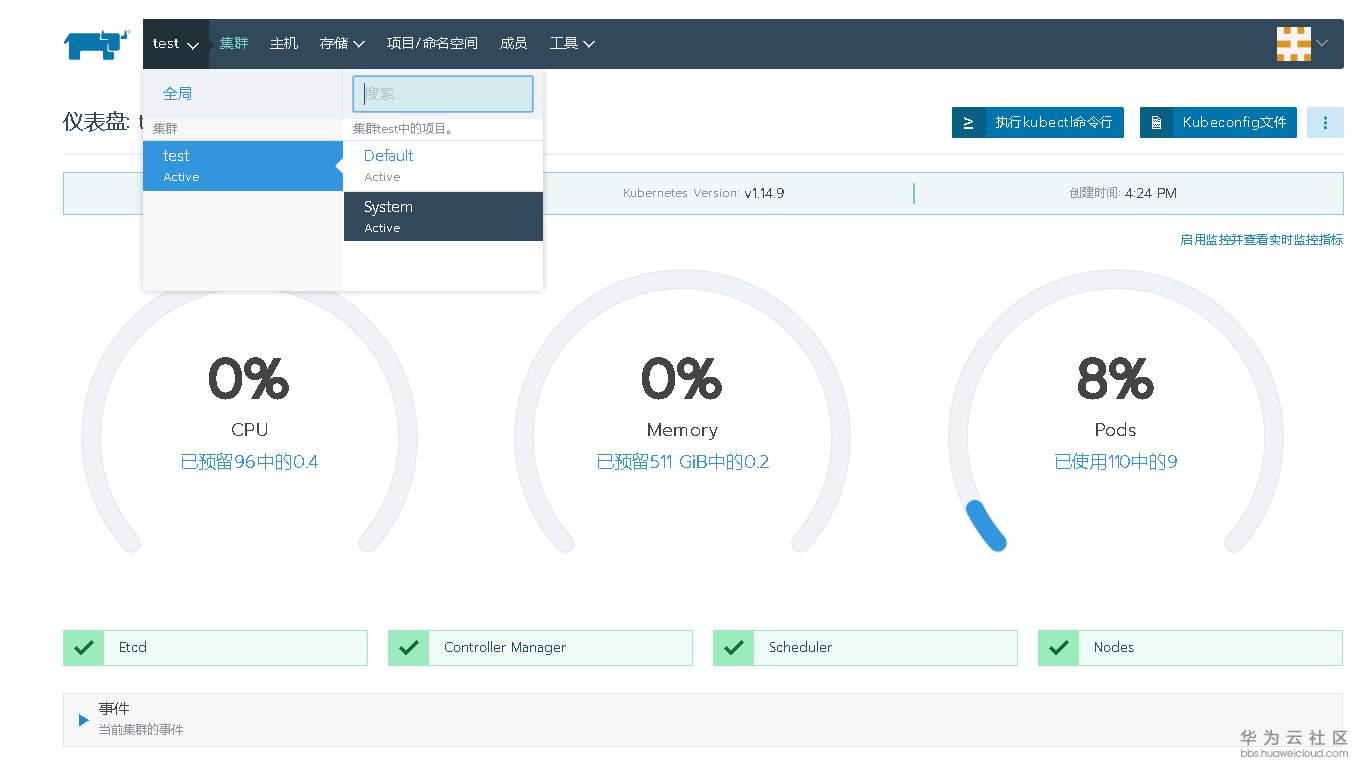
Task: Click the project search input field
Action: [x=443, y=94]
